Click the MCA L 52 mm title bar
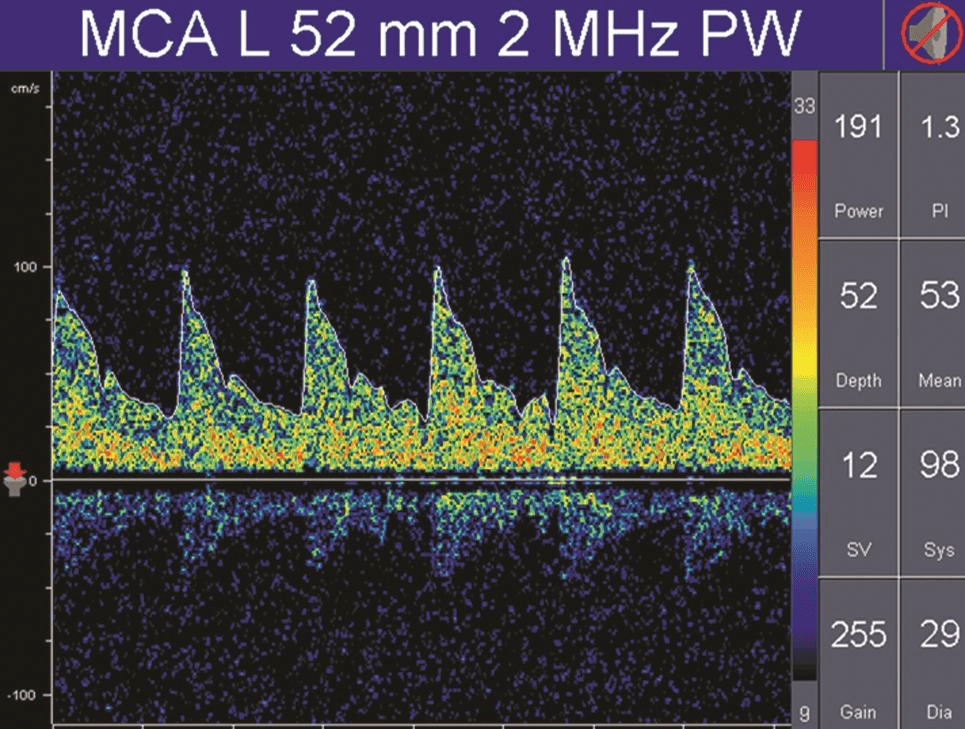Screen dimensions: 965x729 tap(440, 35)
